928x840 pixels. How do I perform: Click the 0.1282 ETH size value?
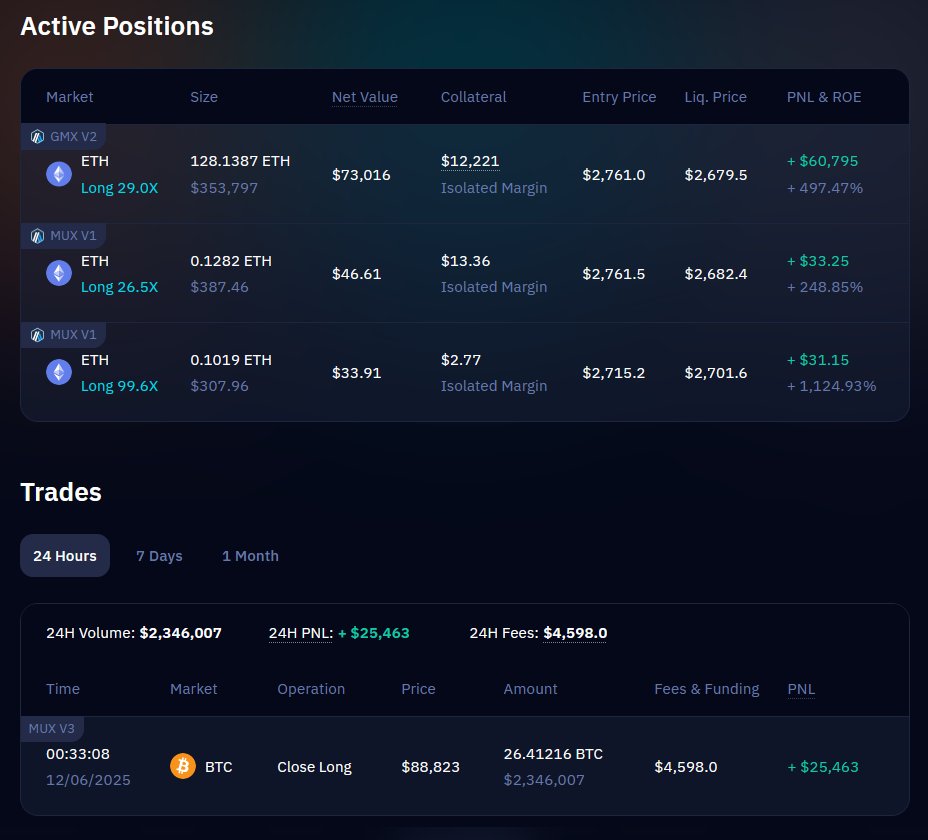231,261
